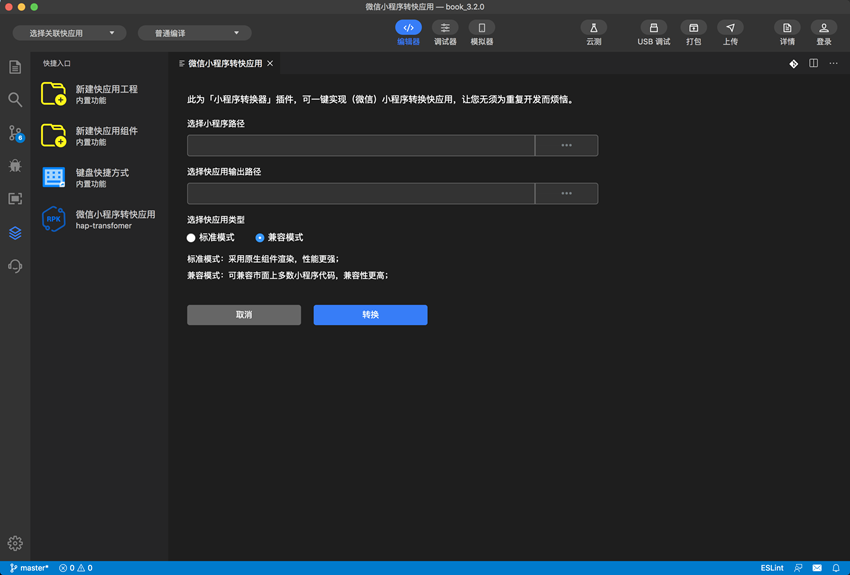Open the editor more actions ellipsis menu
The image size is (850, 575).
coord(833,63)
